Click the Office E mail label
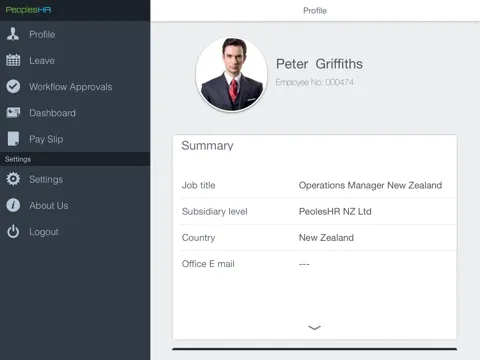 208,264
